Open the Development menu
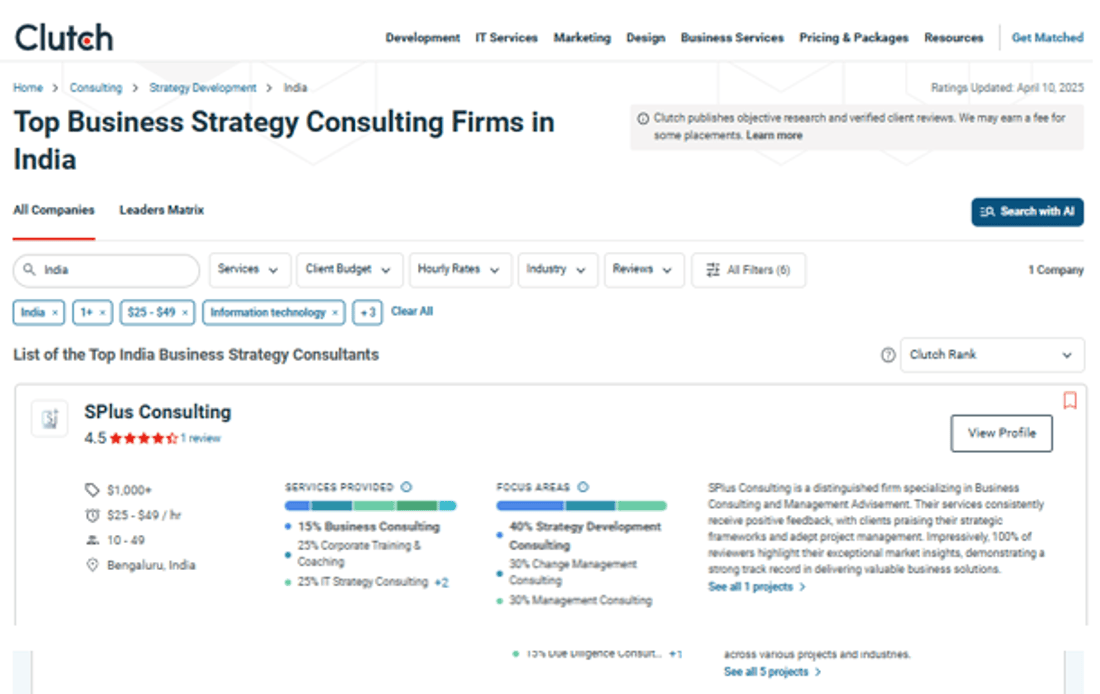The image size is (1100, 694). 422,38
